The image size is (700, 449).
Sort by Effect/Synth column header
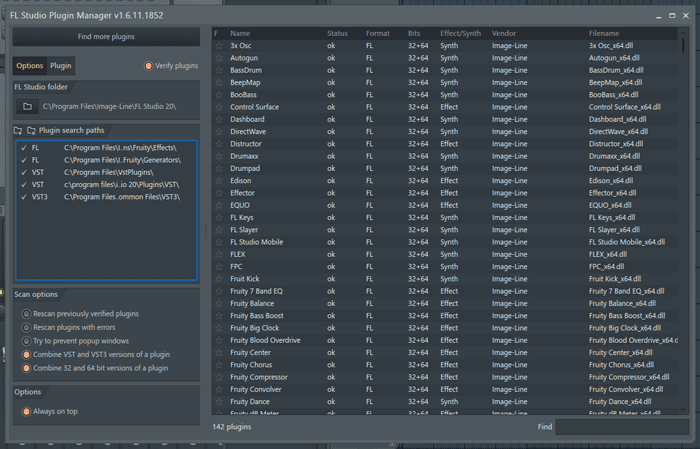click(x=460, y=33)
